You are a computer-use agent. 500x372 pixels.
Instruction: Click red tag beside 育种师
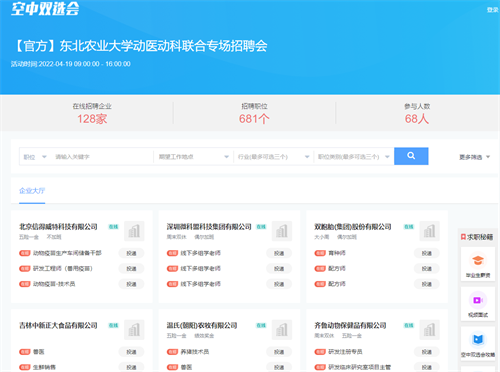tap(320, 253)
